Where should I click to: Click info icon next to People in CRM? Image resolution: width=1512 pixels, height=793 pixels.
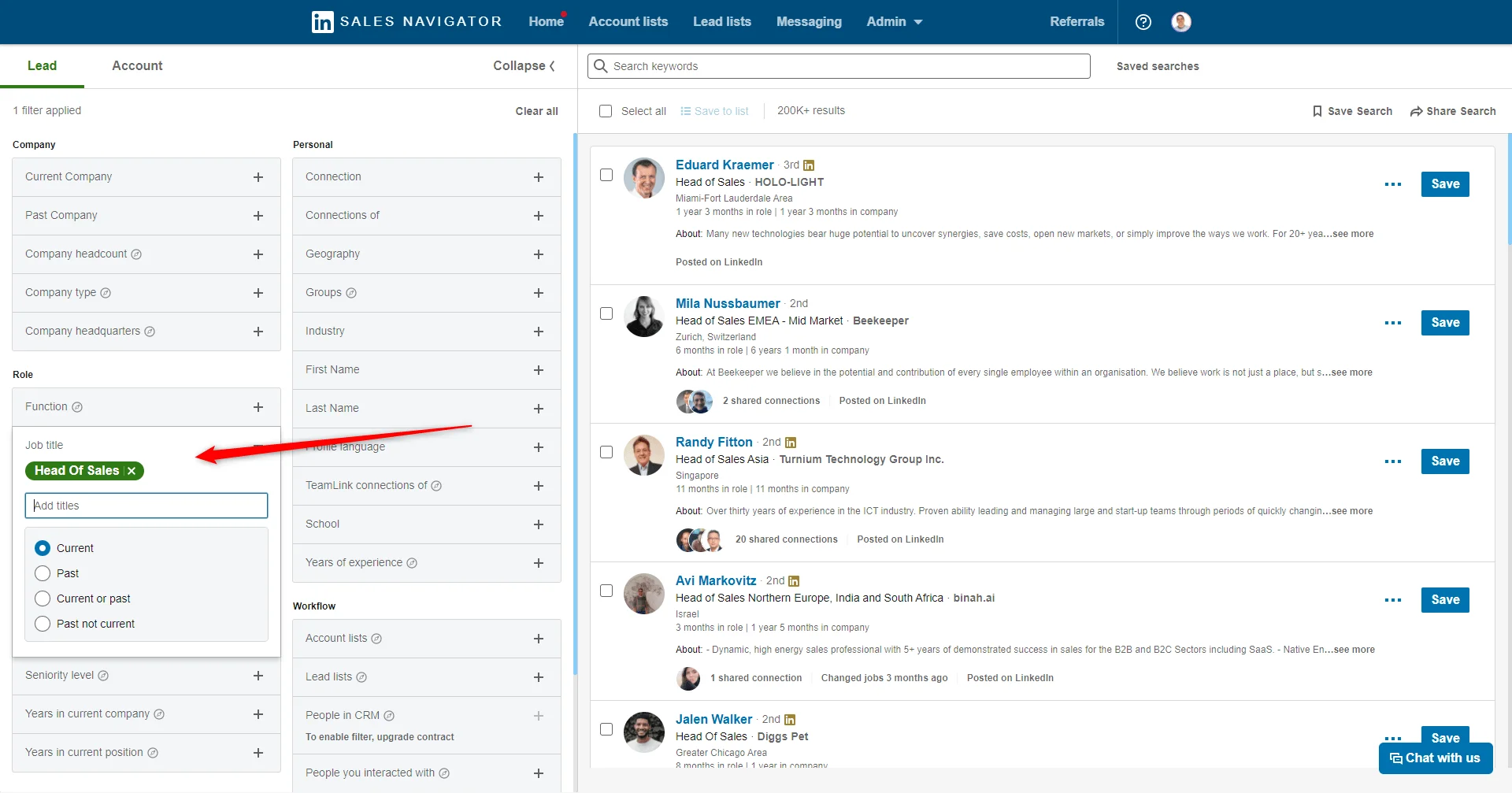[389, 716]
